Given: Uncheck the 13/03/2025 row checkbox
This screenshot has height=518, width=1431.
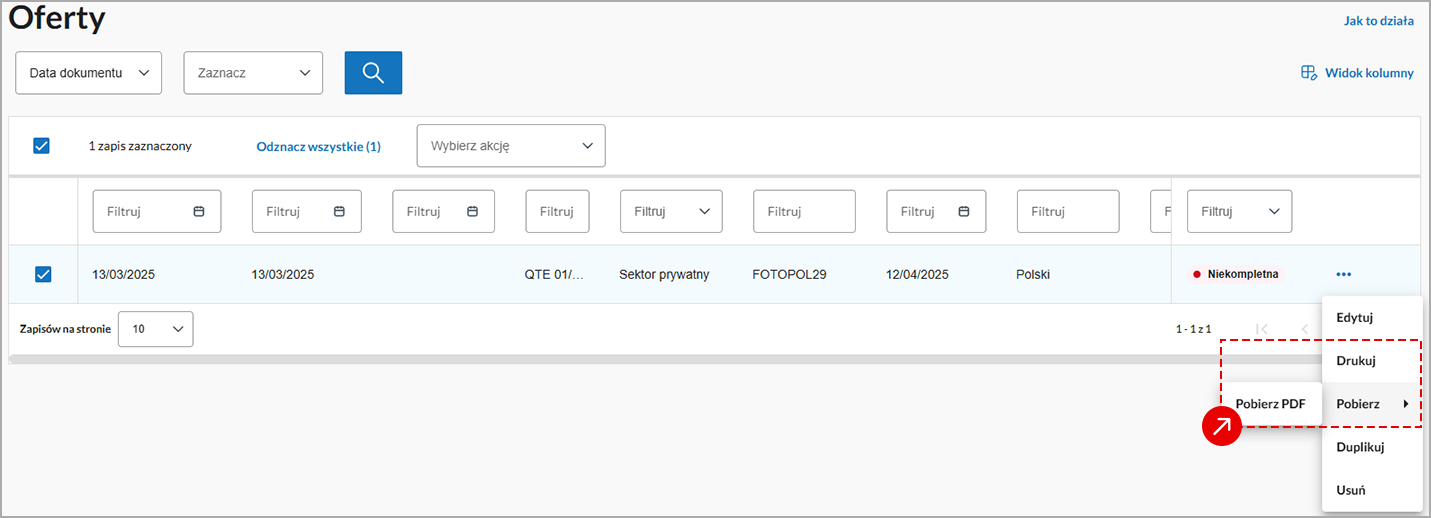Looking at the screenshot, I should pyautogui.click(x=43, y=274).
